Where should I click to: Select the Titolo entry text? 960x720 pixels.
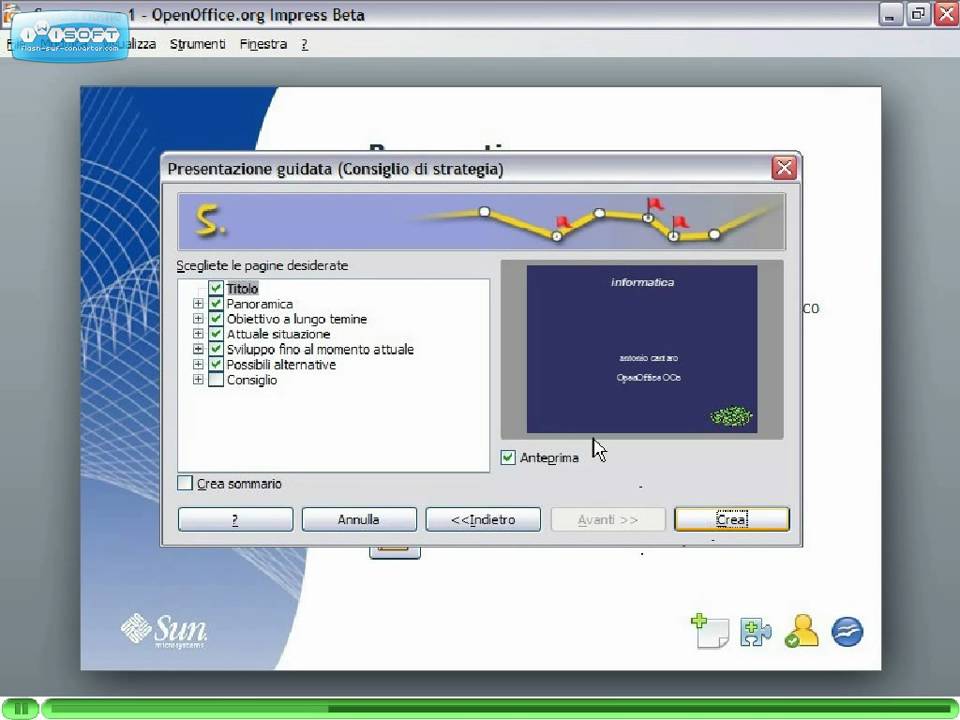[242, 288]
